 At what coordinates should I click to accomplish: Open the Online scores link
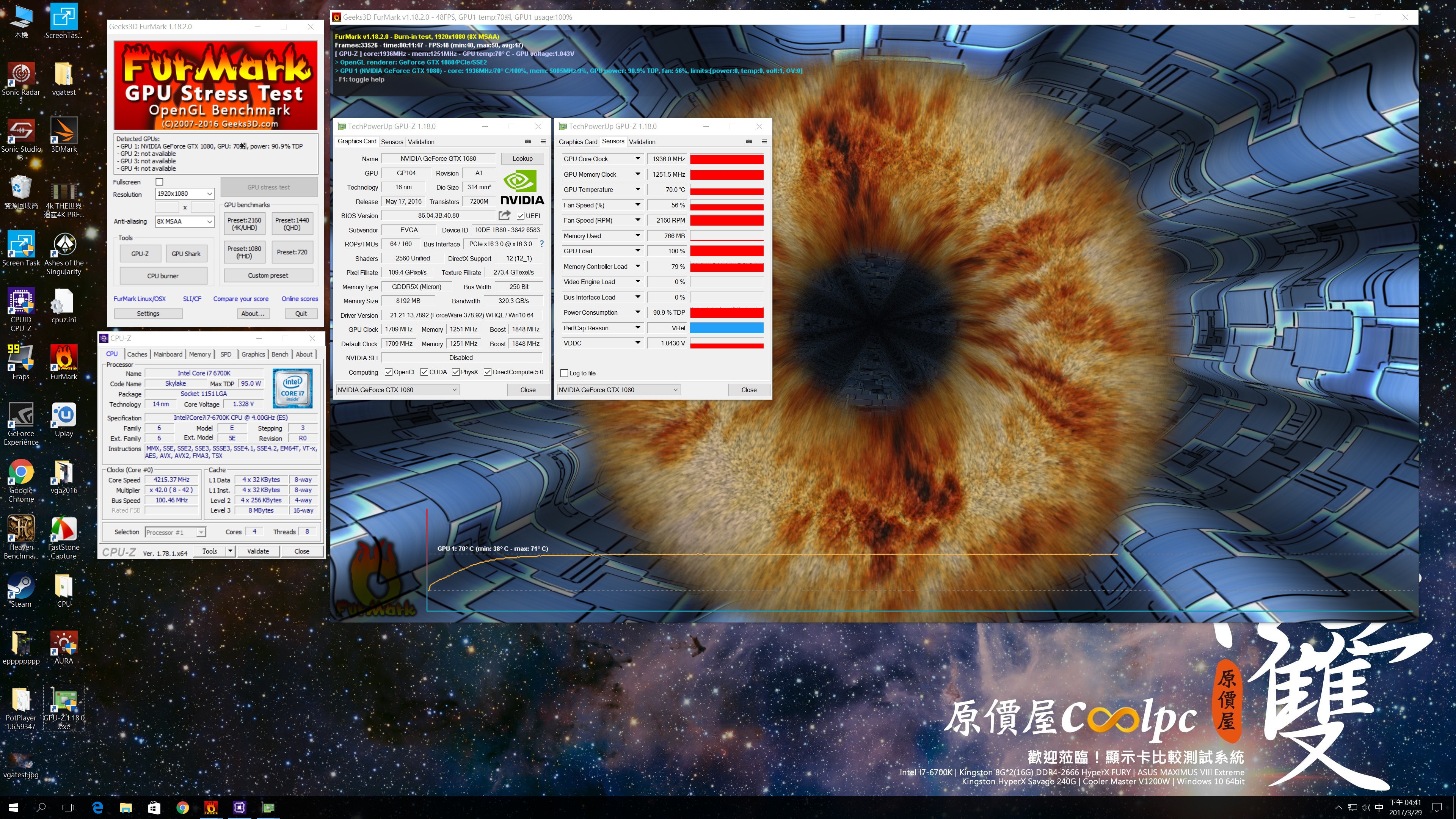coord(300,299)
